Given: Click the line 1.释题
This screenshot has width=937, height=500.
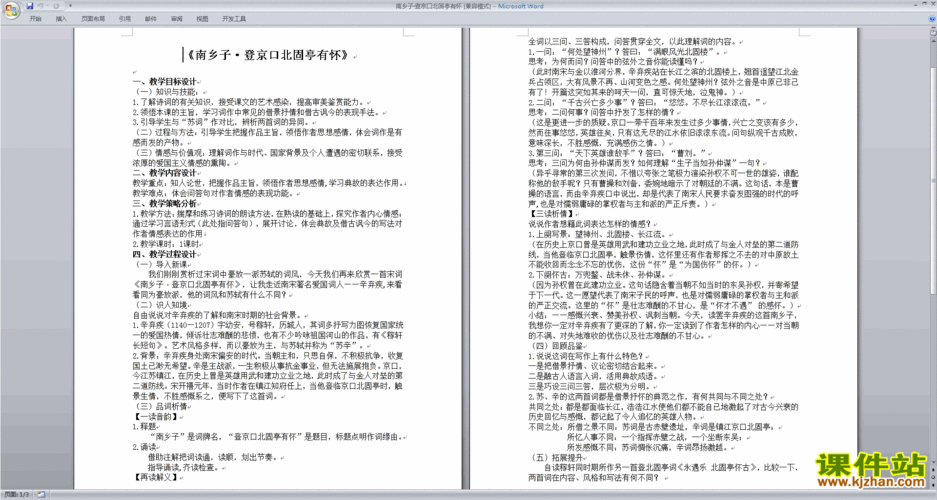Looking at the screenshot, I should click(x=144, y=427).
